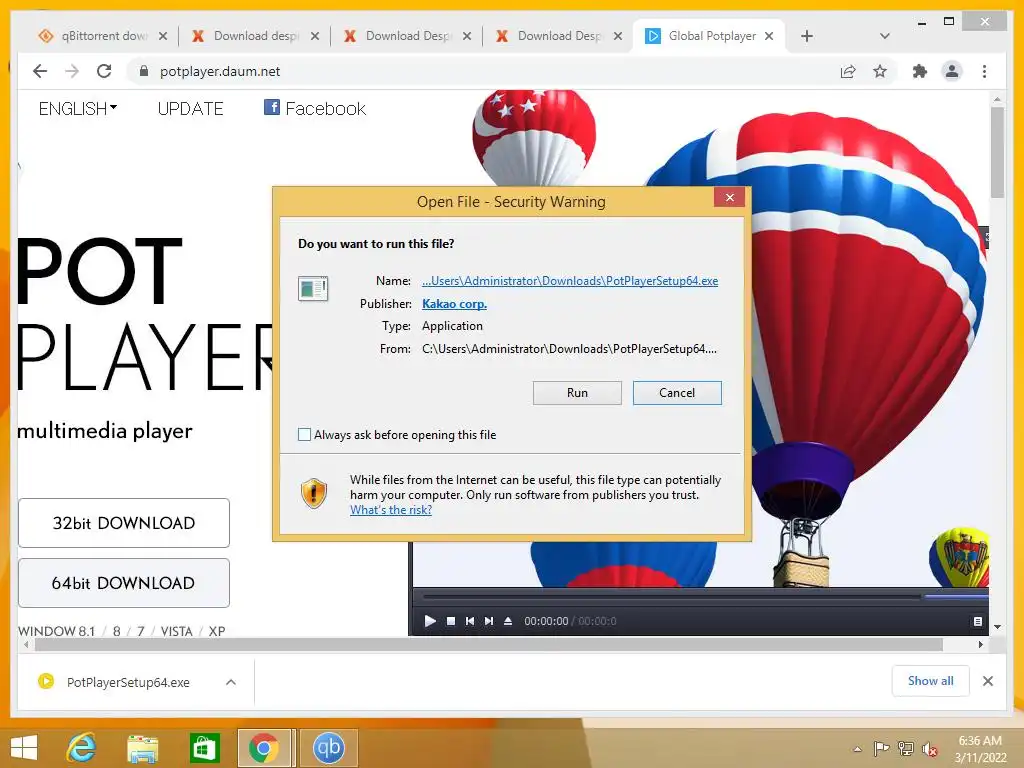Open the Chrome three-dot menu
The height and width of the screenshot is (768, 1024).
point(984,71)
